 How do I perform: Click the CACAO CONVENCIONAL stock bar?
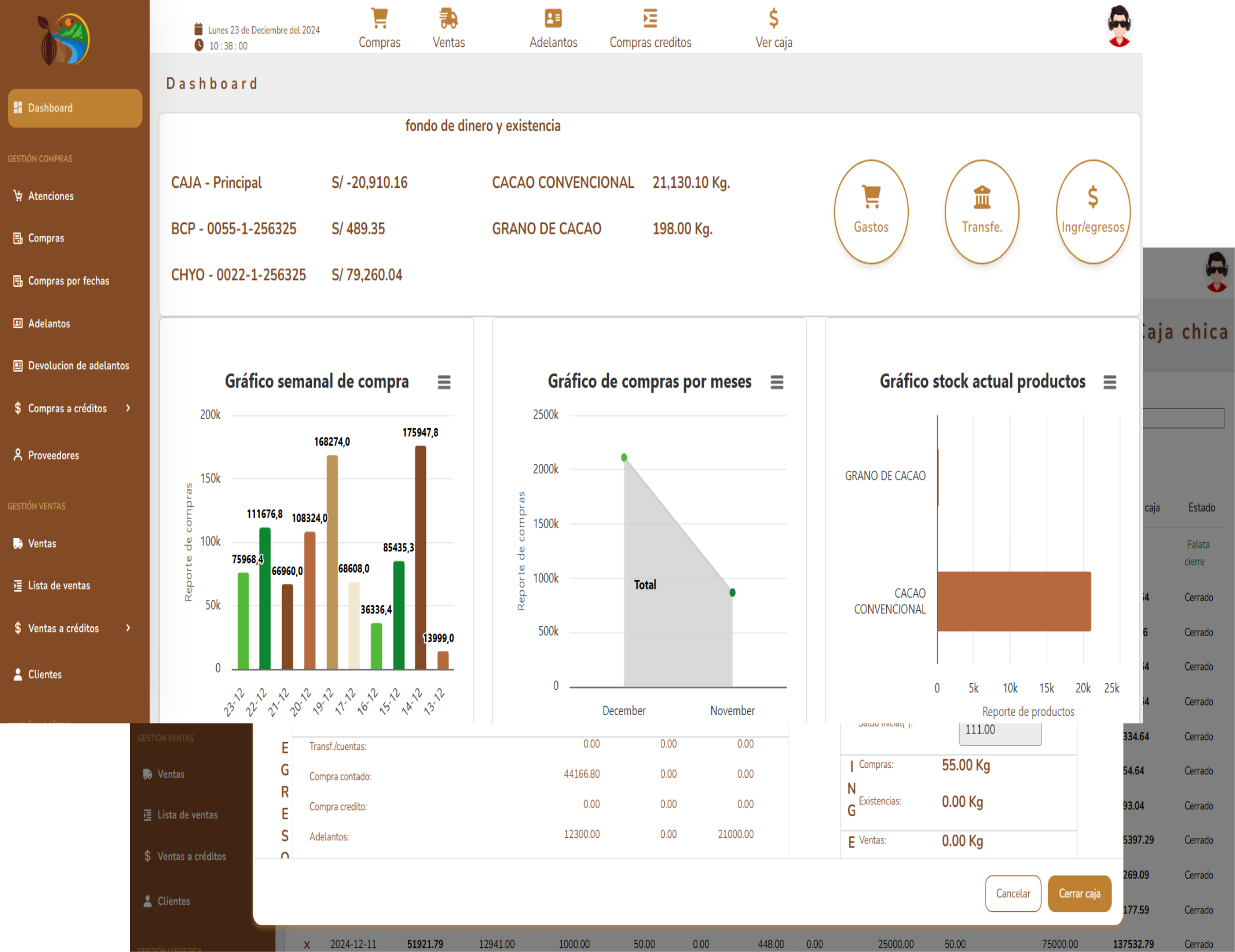coord(1013,602)
